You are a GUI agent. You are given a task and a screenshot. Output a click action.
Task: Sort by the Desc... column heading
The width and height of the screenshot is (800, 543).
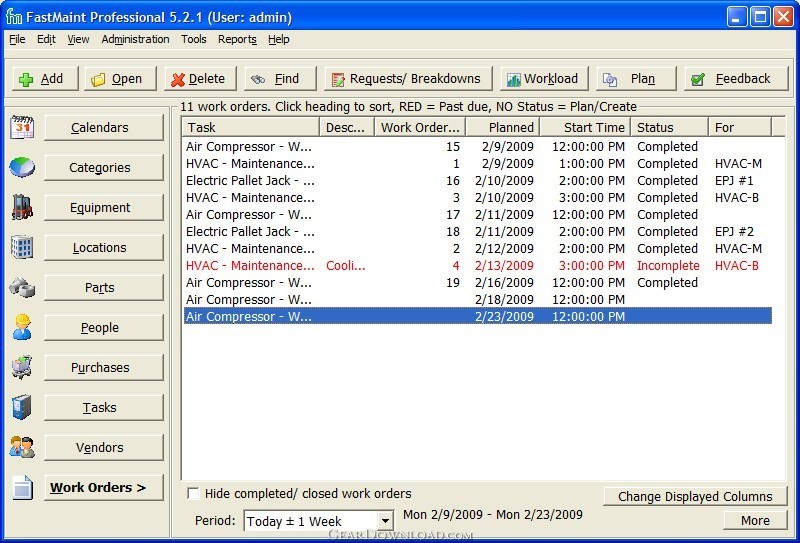click(347, 127)
